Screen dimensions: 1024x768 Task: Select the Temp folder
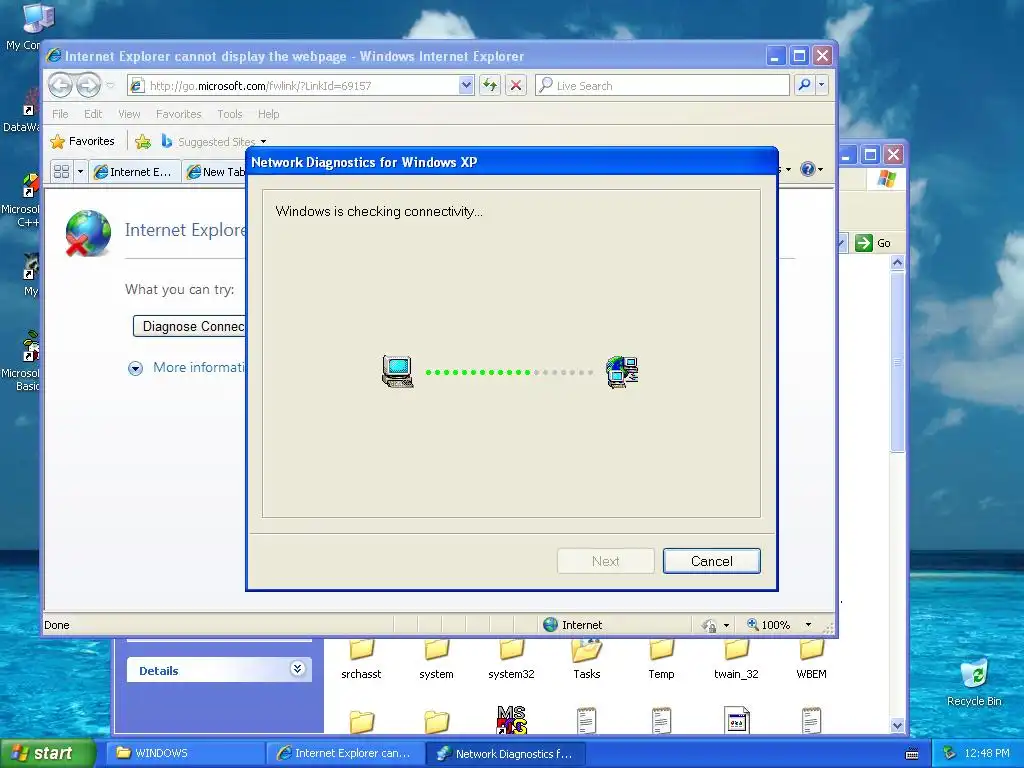(x=662, y=659)
